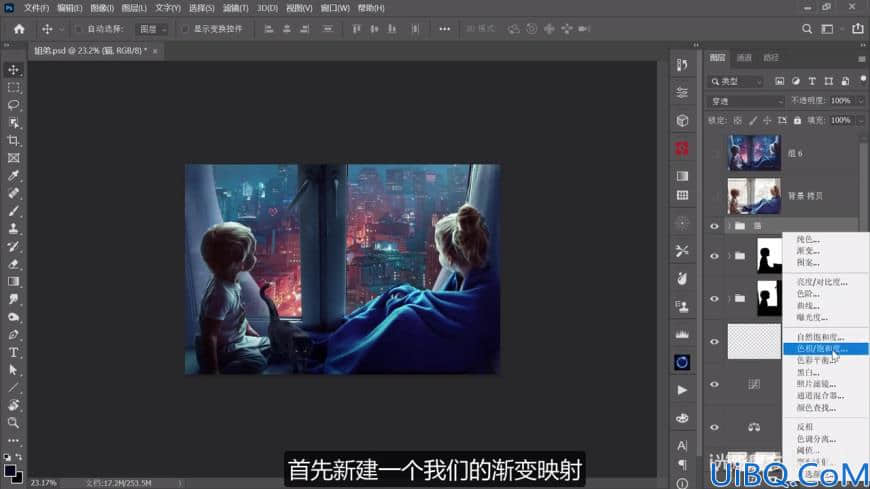Select the Rectangular Marquee tool
The width and height of the screenshot is (870, 489).
[x=13, y=88]
